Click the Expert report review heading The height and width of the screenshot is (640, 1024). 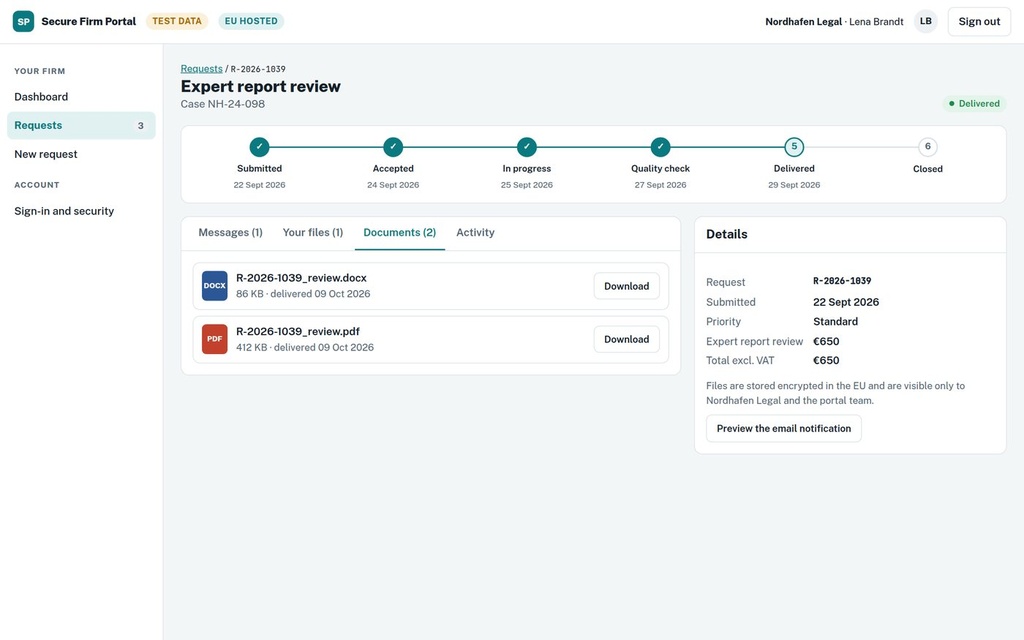point(261,86)
